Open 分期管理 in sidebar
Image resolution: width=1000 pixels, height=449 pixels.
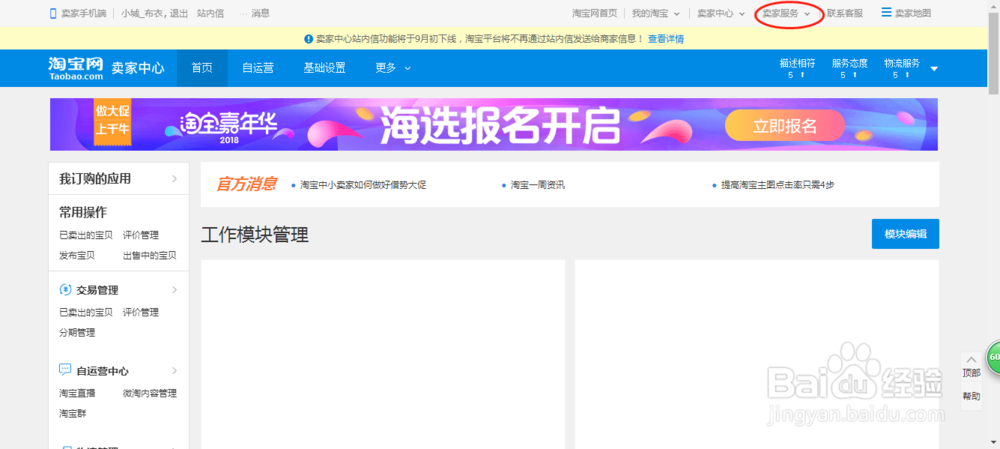pos(77,333)
